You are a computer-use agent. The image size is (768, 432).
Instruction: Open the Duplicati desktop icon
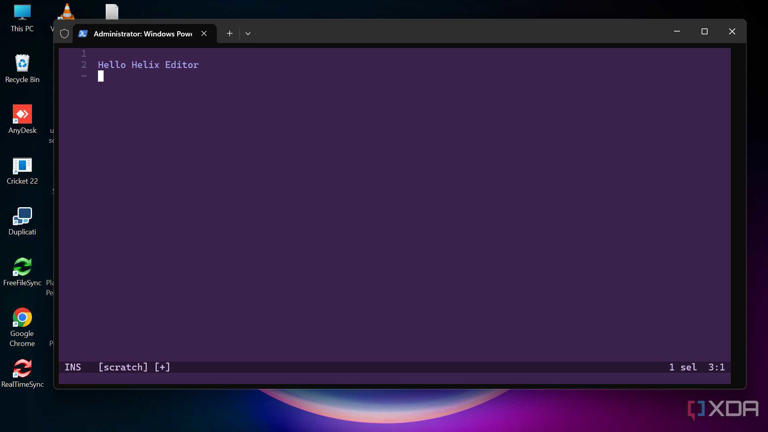coord(22,218)
